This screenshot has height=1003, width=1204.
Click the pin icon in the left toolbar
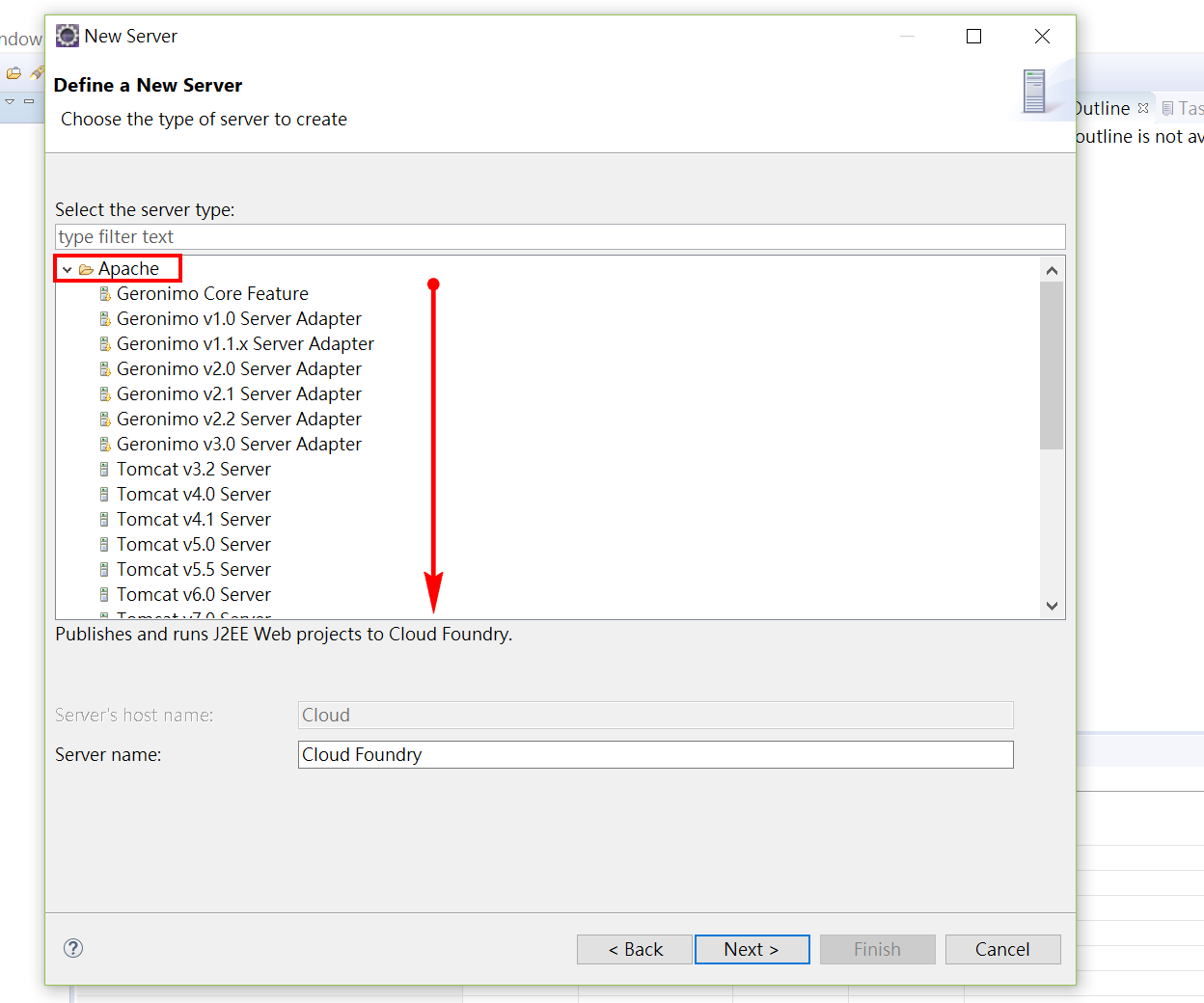click(36, 72)
